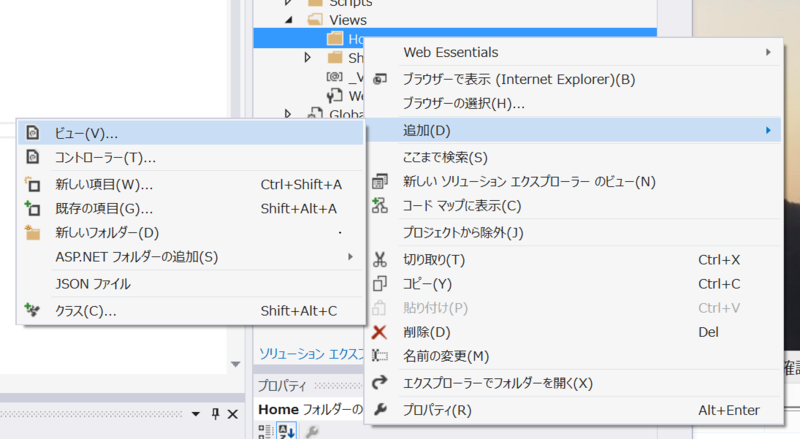Select 削除(D) to delete the folder
Screen dimensions: 800x439
tap(574, 332)
